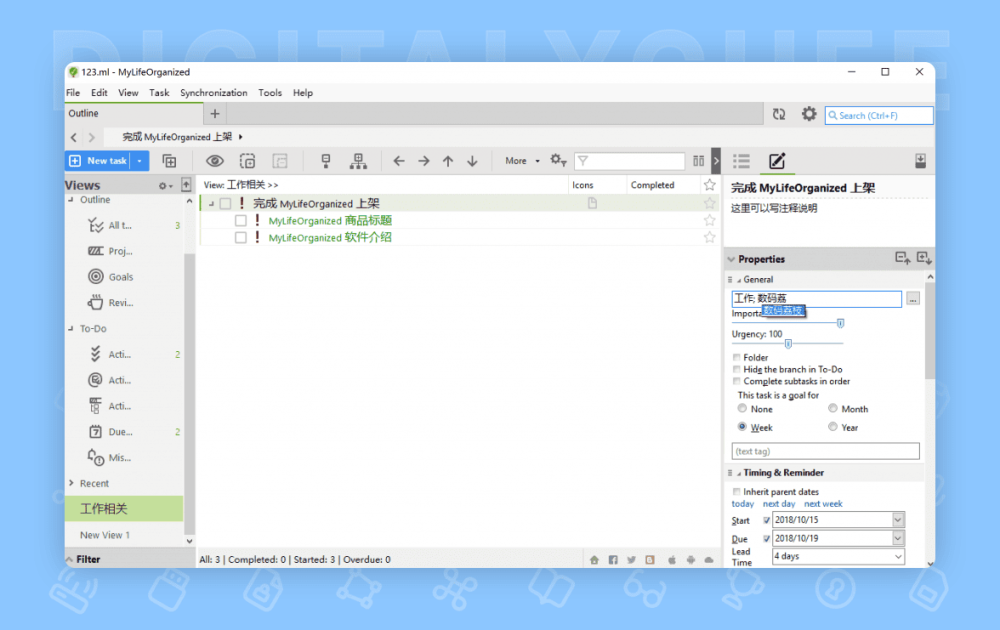1000x630 pixels.
Task: Click the download icon at the properties panel top-right
Action: [920, 161]
